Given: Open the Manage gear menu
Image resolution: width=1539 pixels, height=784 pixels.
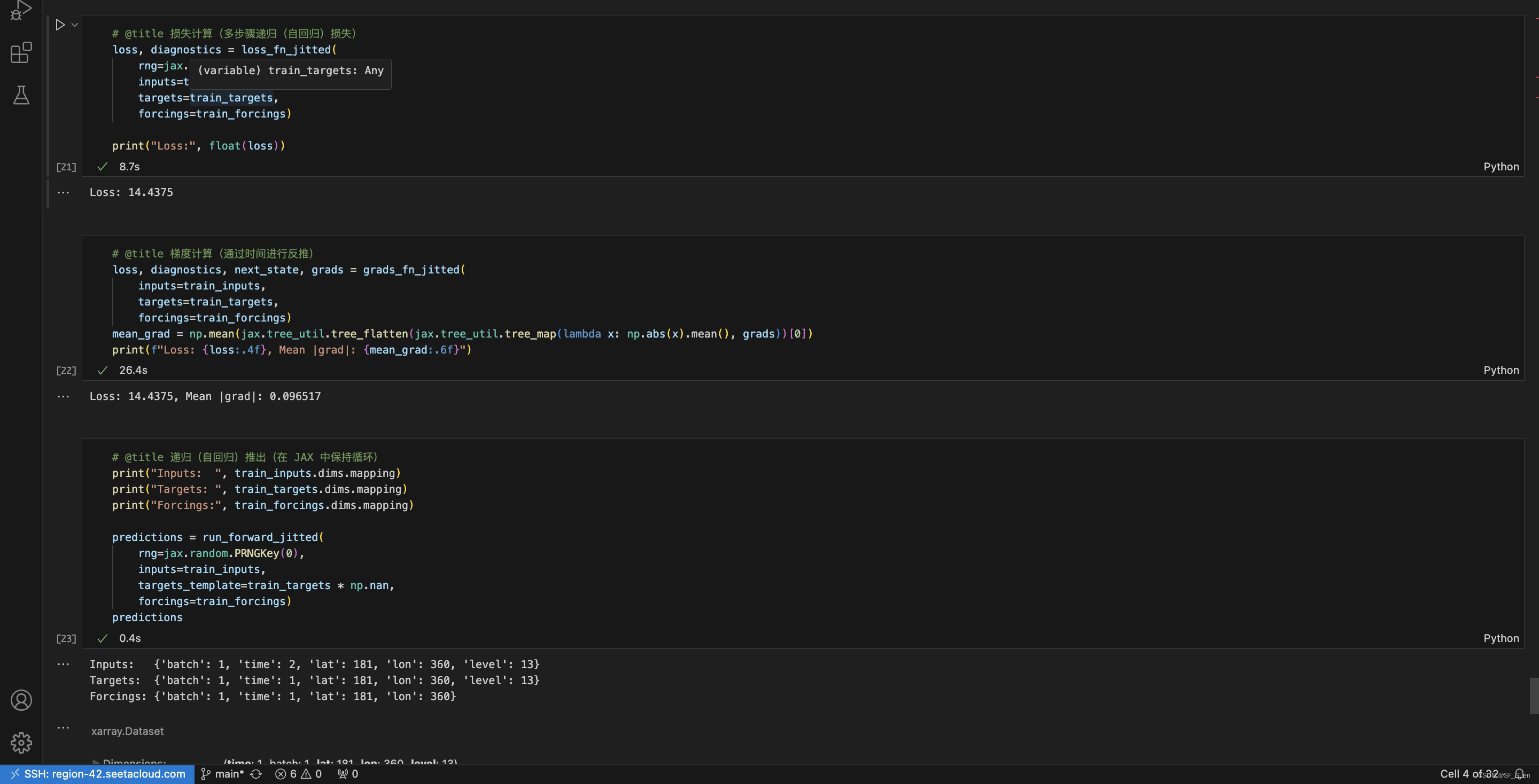Looking at the screenshot, I should 21,742.
